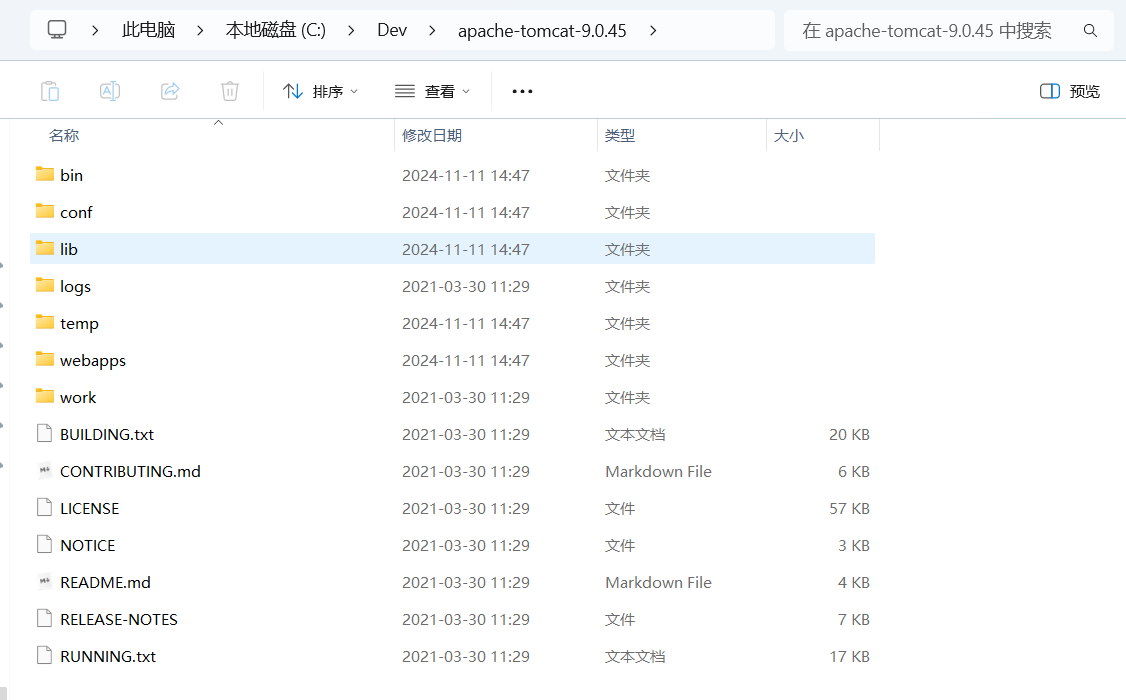Click the RUNNING.txt file icon
The width and height of the screenshot is (1126, 700).
[45, 655]
